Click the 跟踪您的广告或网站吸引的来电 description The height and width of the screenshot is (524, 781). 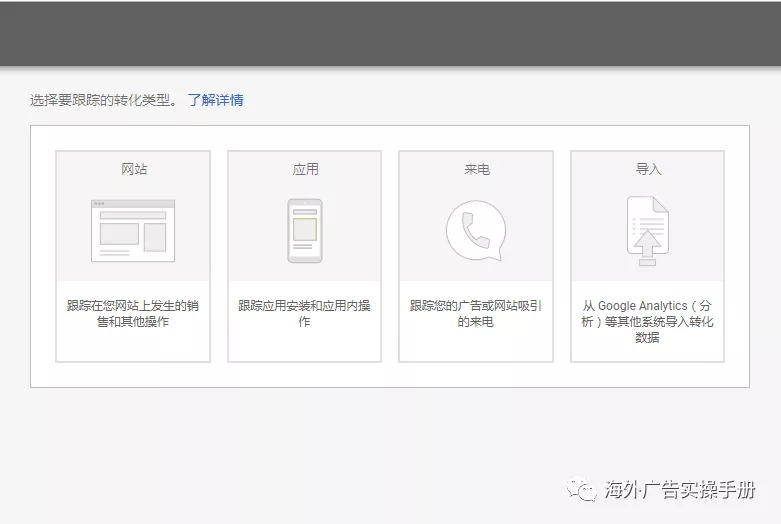pyautogui.click(x=476, y=314)
